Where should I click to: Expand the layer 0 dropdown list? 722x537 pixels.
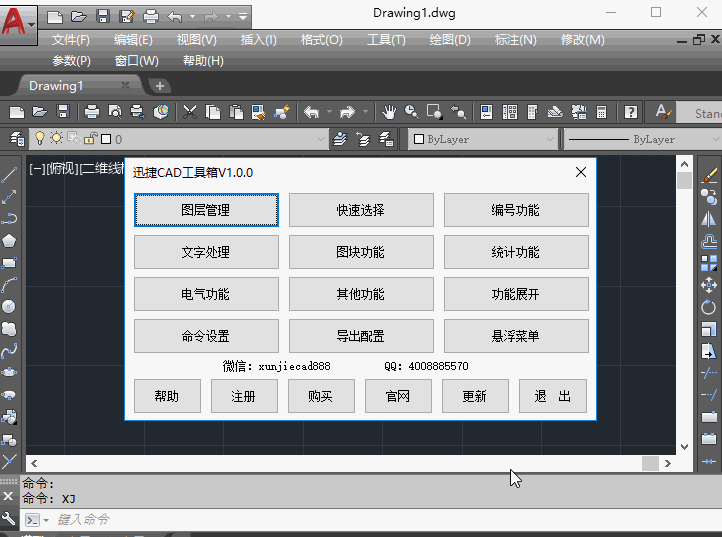click(x=319, y=139)
